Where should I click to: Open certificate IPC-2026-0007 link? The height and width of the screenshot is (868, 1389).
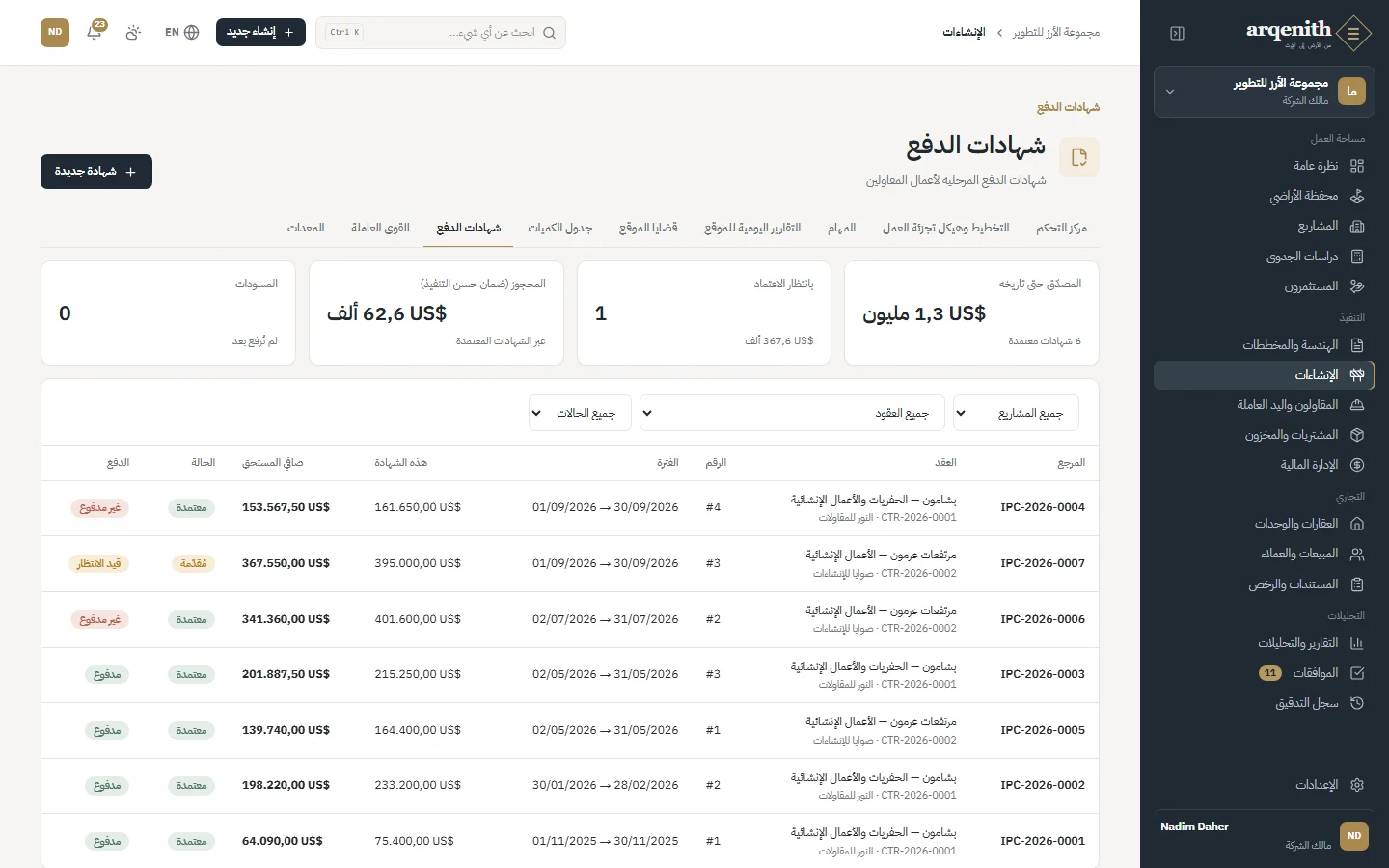[1043, 563]
